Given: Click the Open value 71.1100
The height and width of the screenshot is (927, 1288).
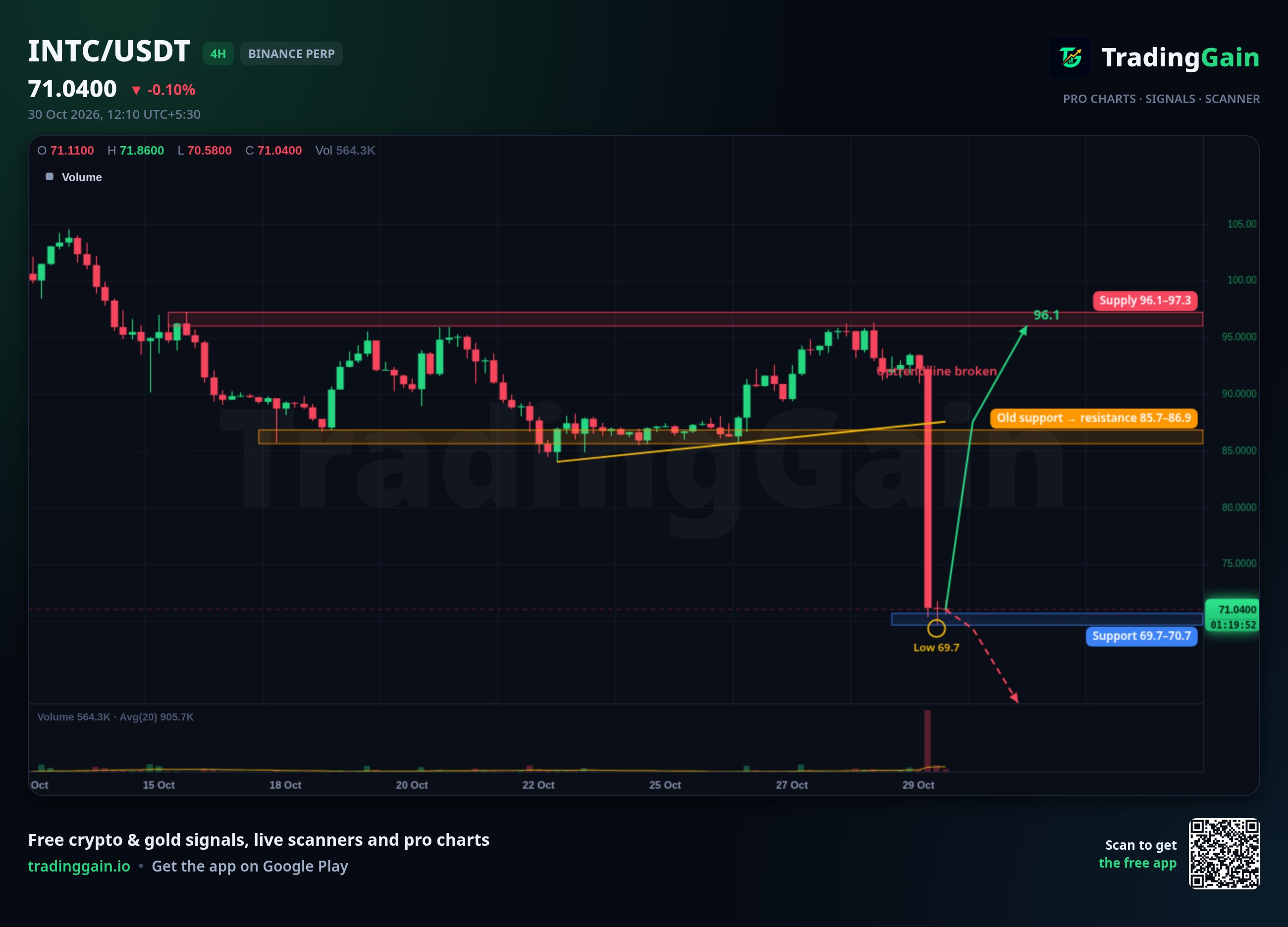Looking at the screenshot, I should 71,151.
